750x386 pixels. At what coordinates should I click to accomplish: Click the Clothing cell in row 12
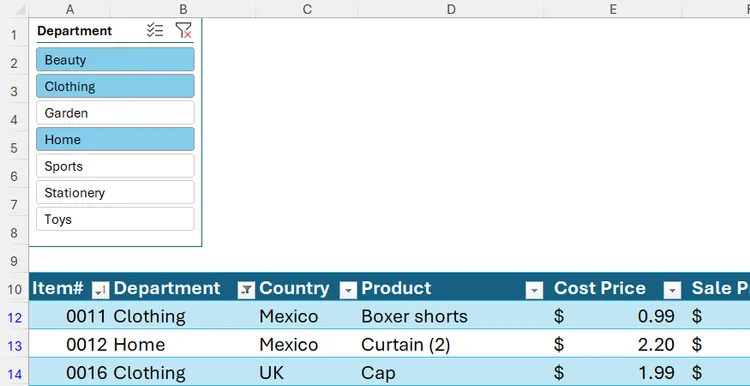tap(183, 316)
